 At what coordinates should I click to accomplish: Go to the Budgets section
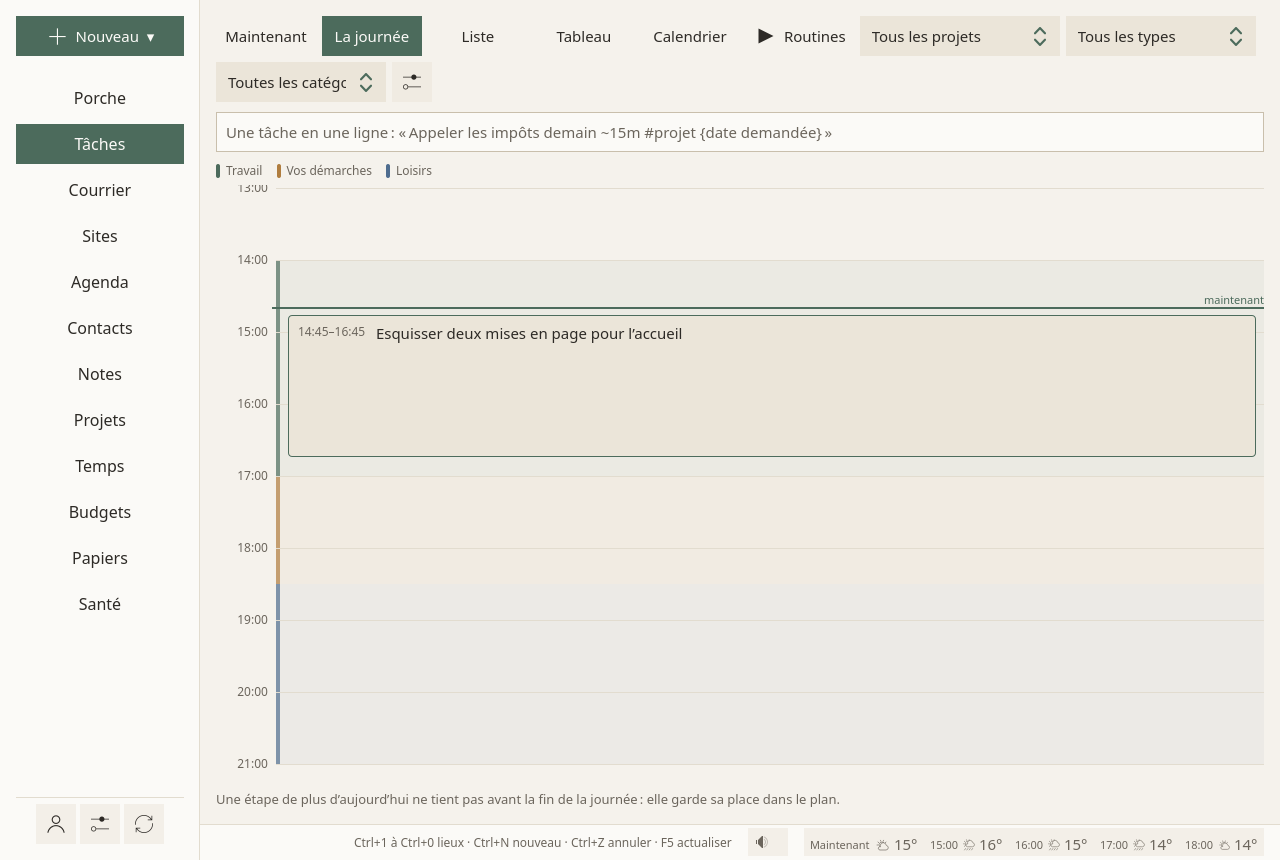coord(100,512)
